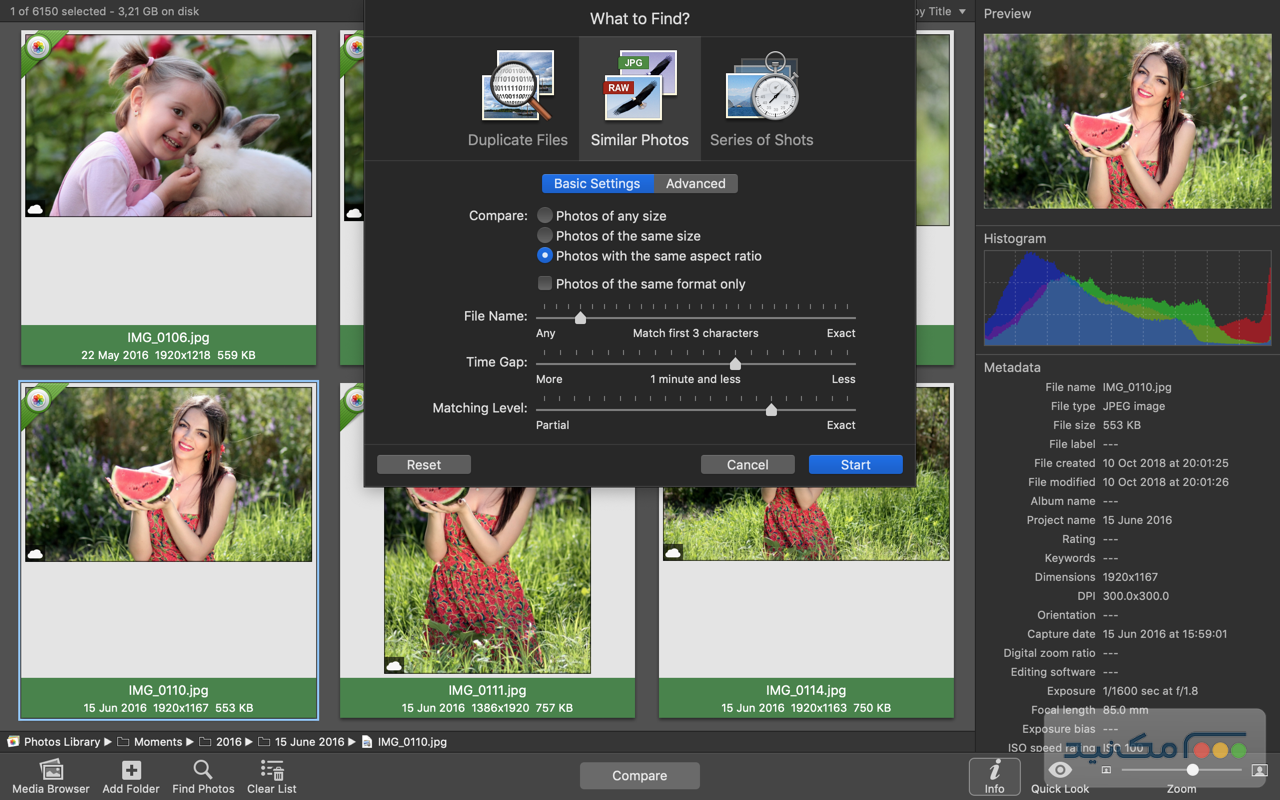Select 'Photos of any size' option

pos(544,215)
